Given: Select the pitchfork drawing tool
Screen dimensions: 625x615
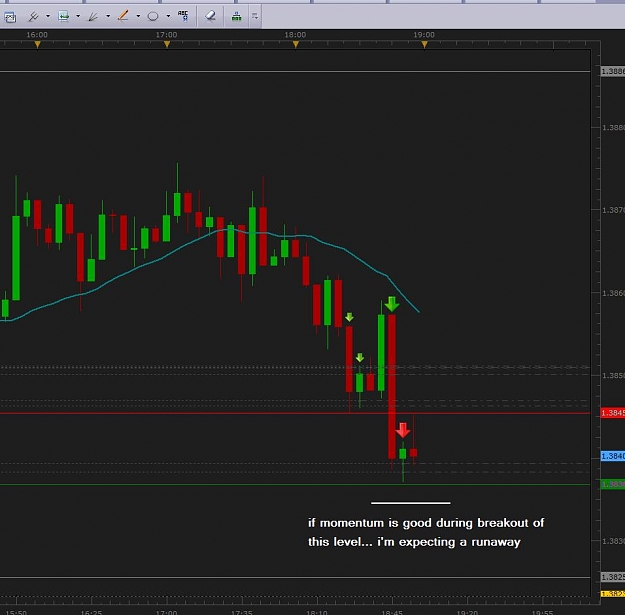Looking at the screenshot, I should coord(33,16).
